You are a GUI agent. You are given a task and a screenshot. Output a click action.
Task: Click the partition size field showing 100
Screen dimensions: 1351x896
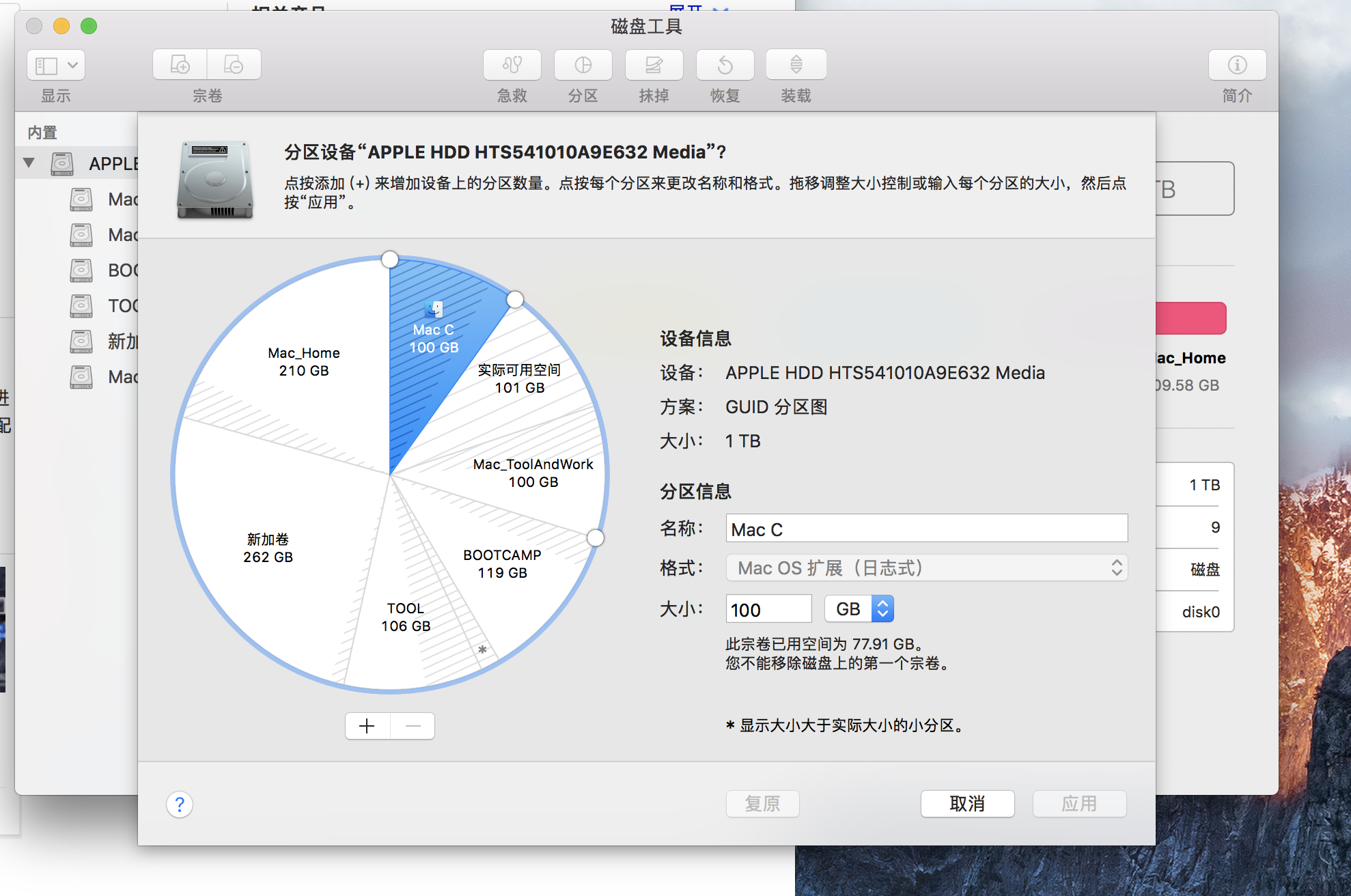pyautogui.click(x=768, y=609)
